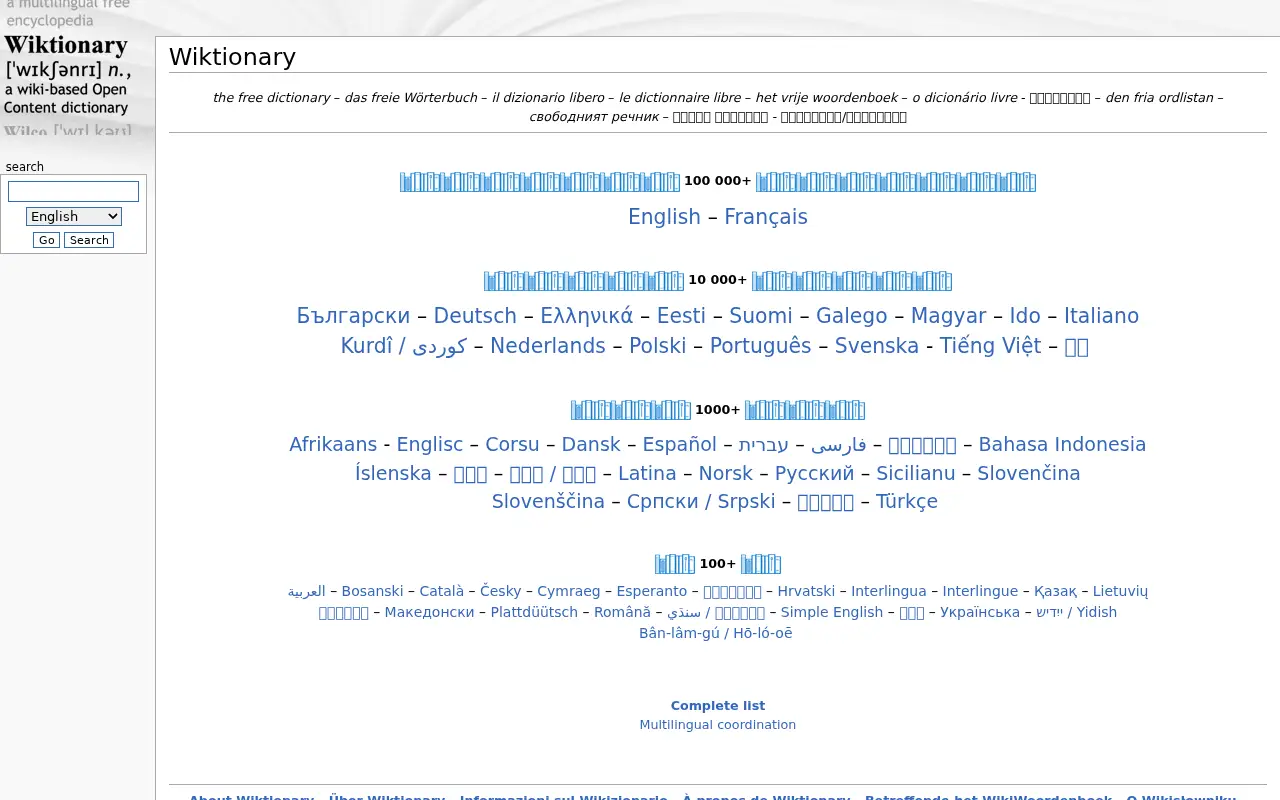
Task: Go to the Italiano edition
Action: click(1101, 316)
